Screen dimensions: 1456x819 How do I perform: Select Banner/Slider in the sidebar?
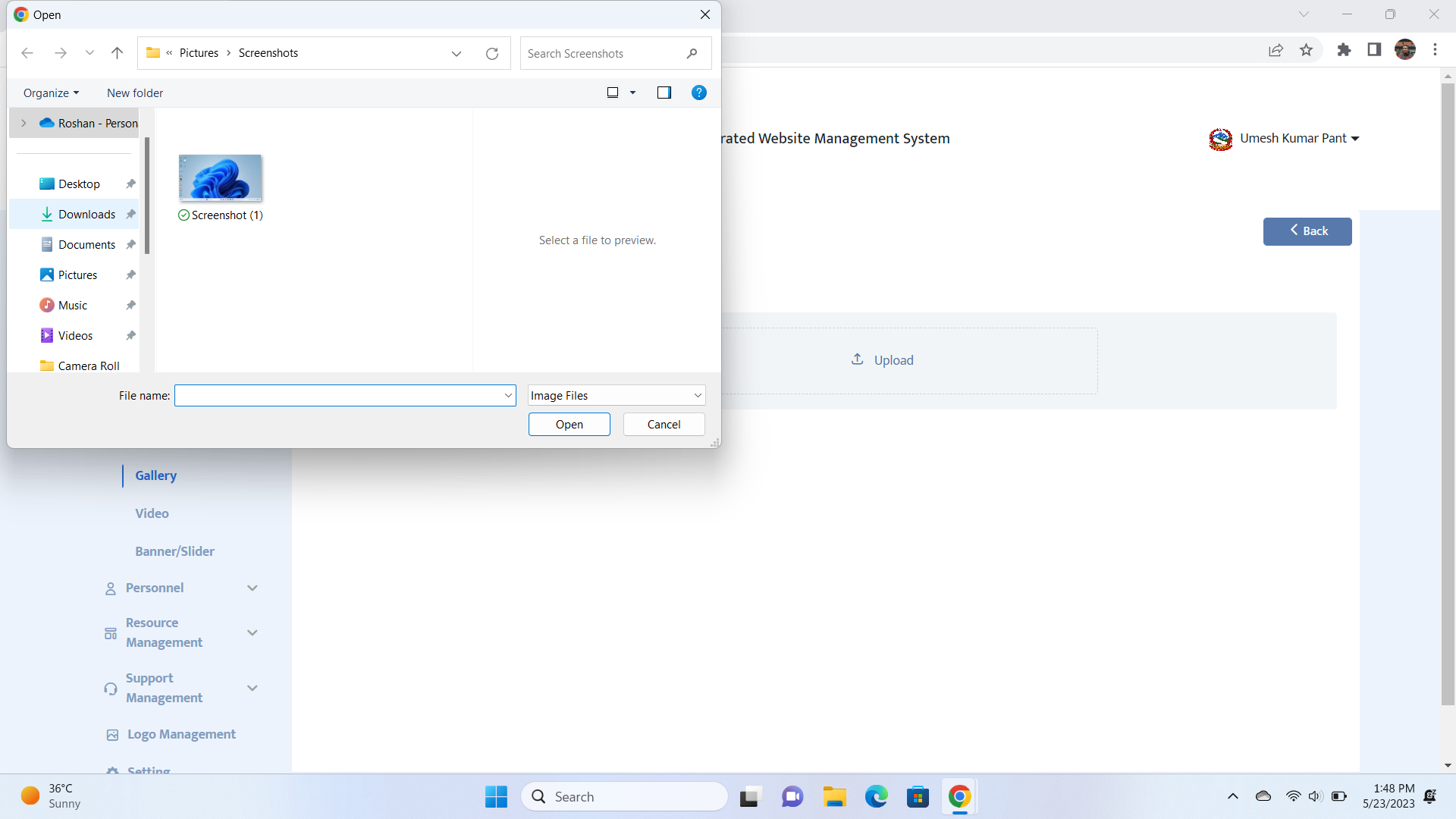click(x=174, y=551)
